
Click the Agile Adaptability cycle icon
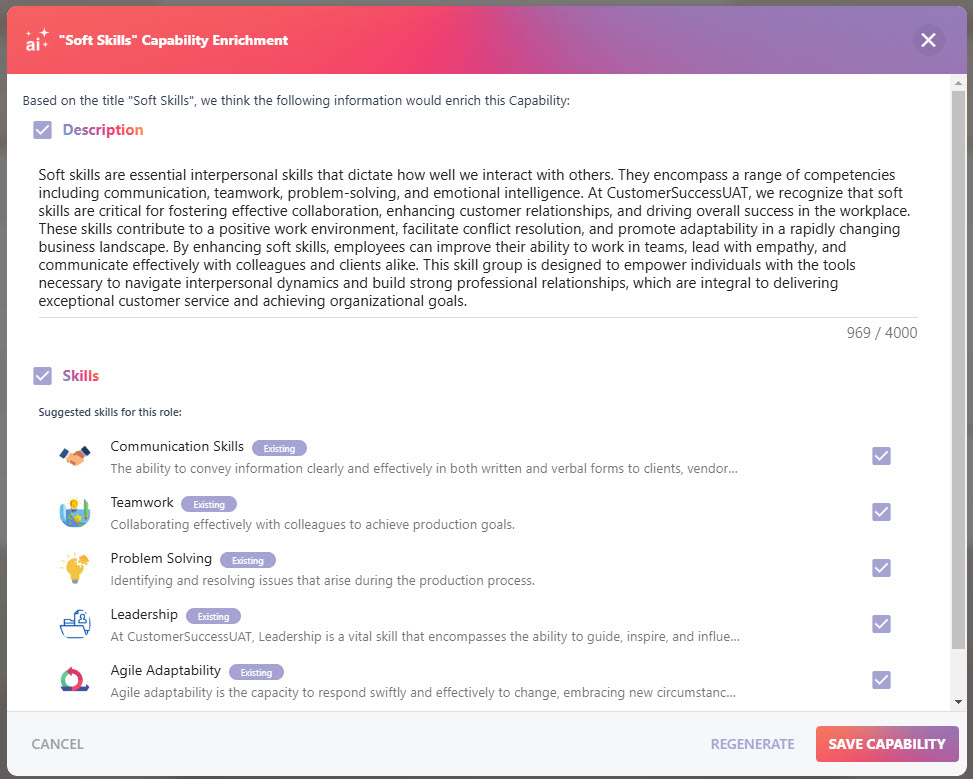74,680
